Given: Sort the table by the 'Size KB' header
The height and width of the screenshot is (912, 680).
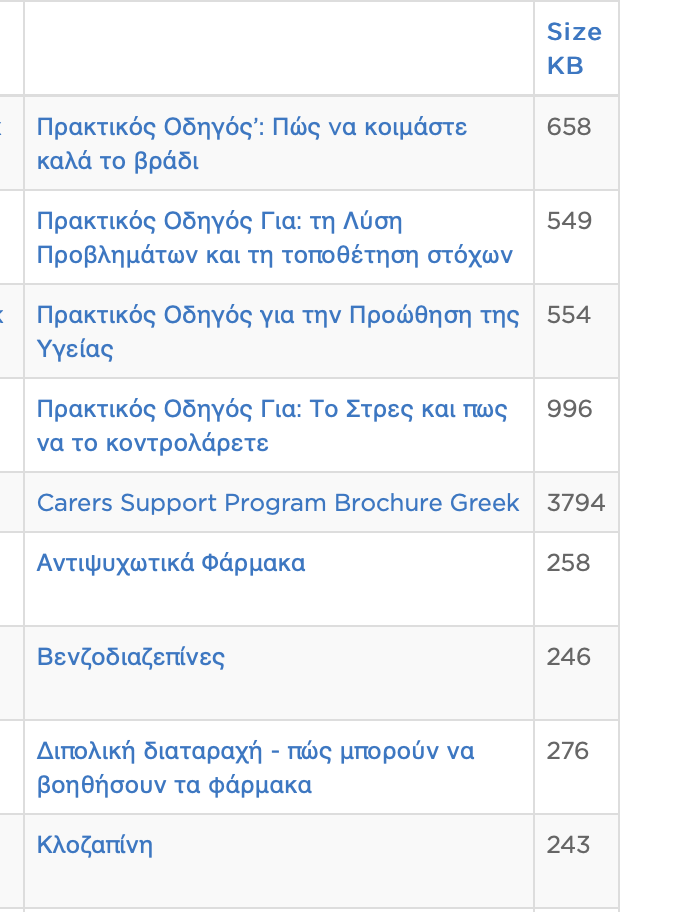Looking at the screenshot, I should point(574,48).
